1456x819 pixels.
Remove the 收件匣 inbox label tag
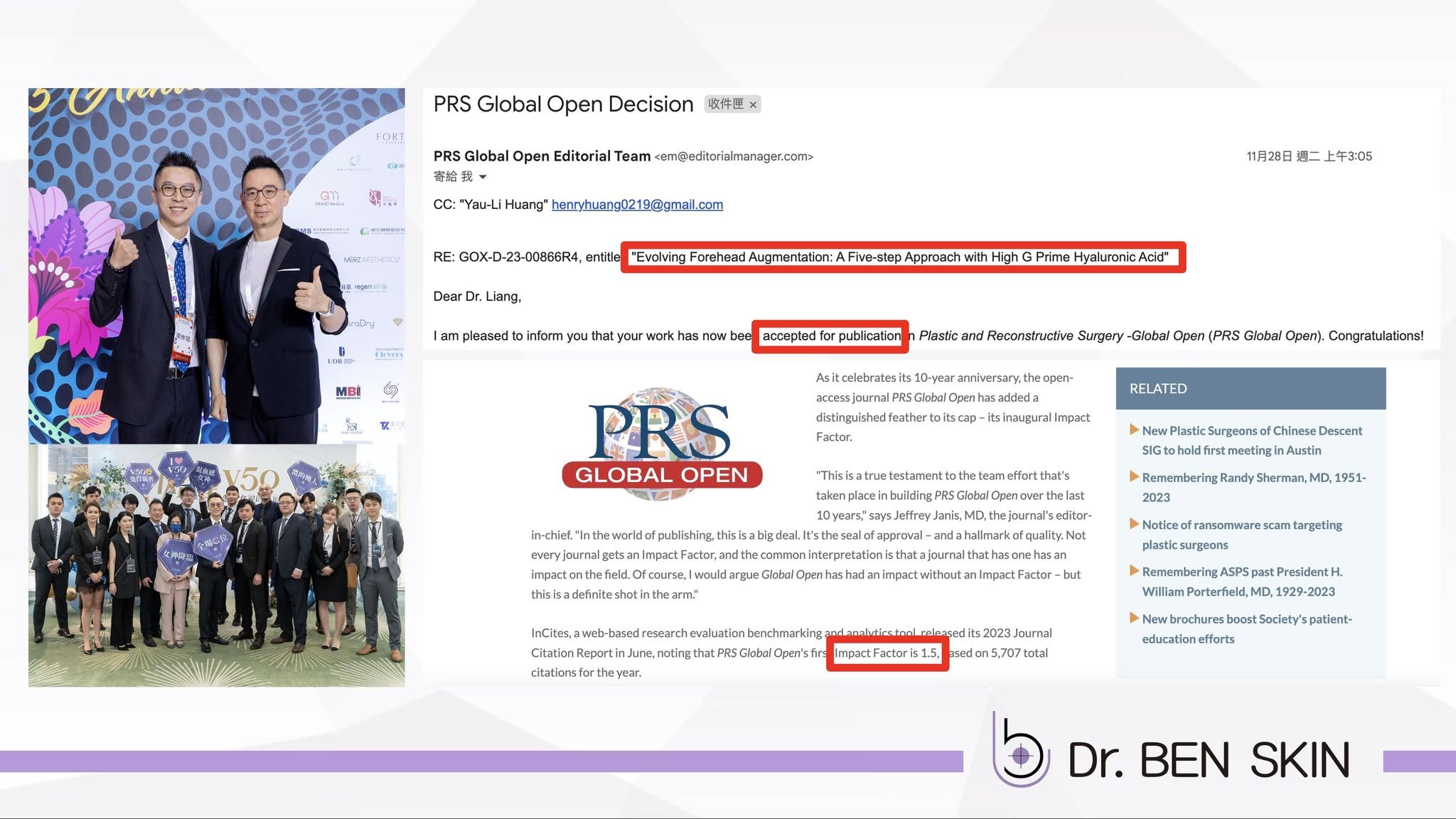(753, 105)
